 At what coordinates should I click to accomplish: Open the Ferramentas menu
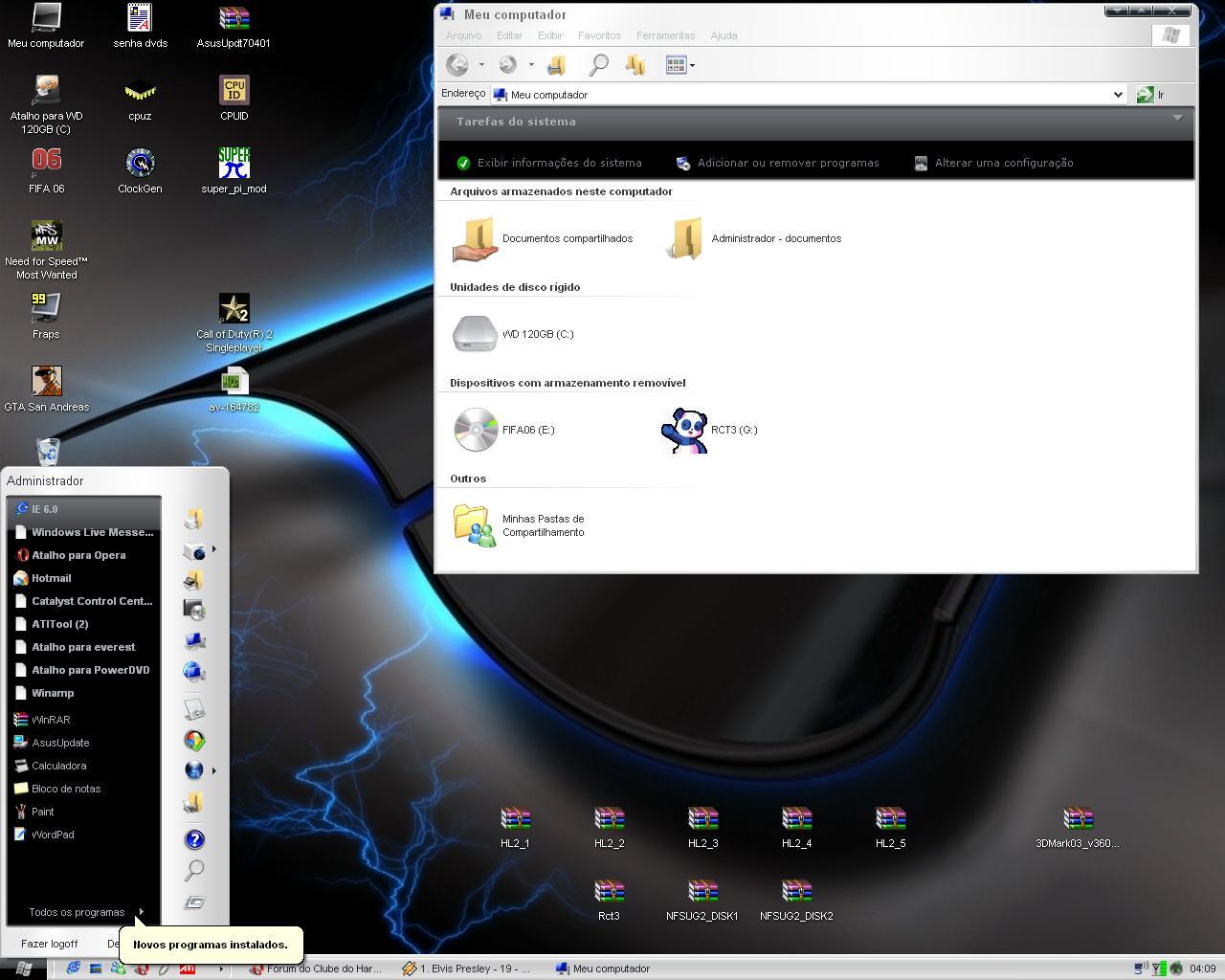point(665,35)
